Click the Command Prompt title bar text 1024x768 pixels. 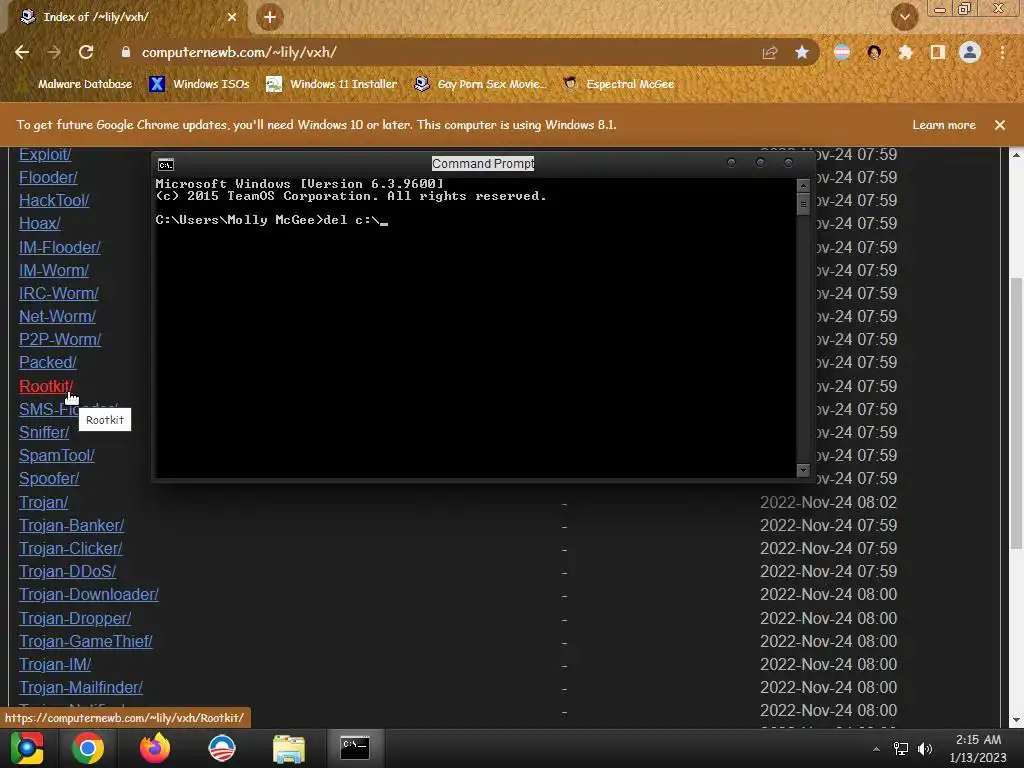click(x=483, y=163)
